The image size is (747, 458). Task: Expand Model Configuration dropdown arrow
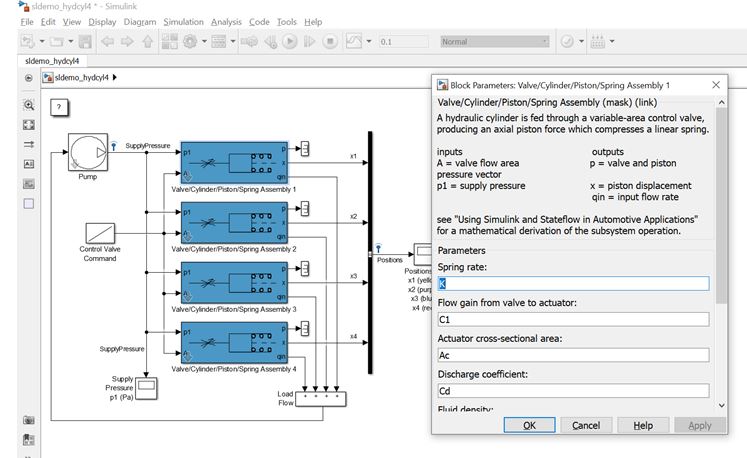tap(204, 41)
